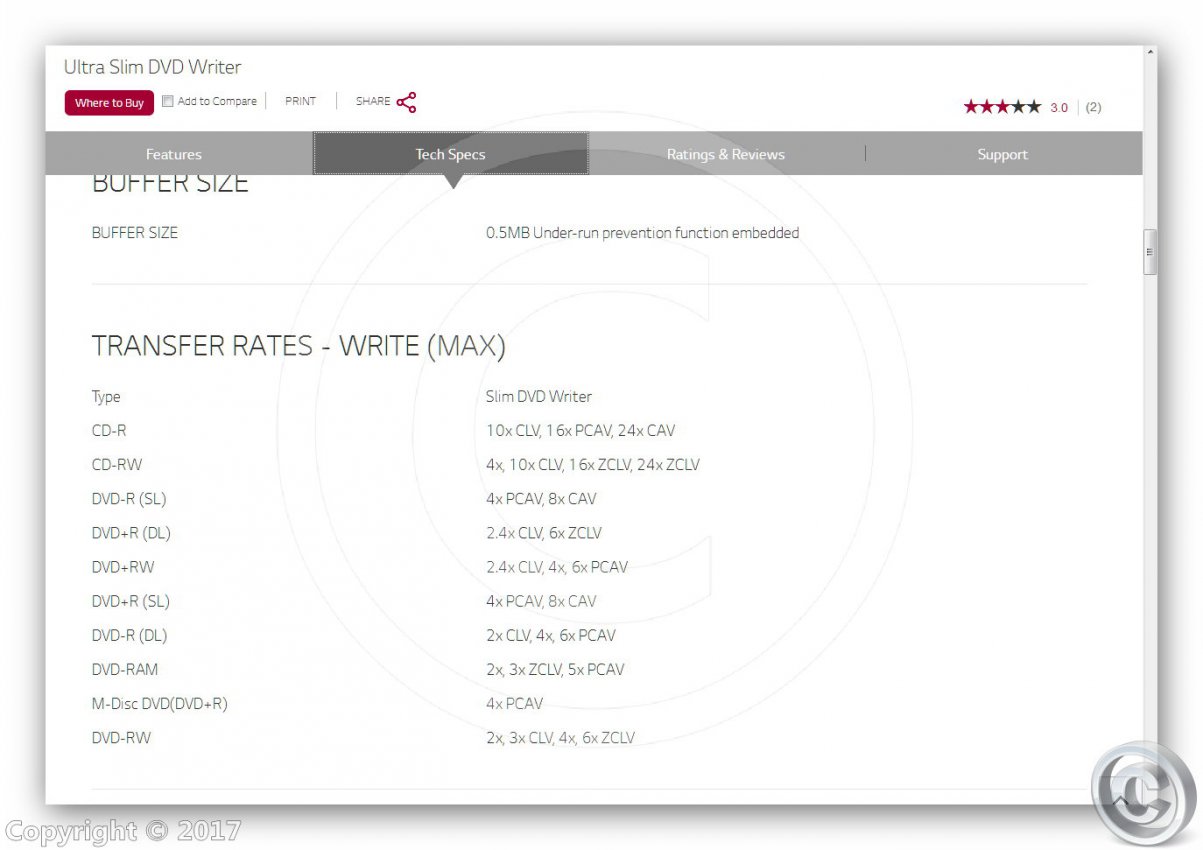Screen dimensions: 1203x850
Task: Select the Tech Specs tab
Action: [x=450, y=154]
